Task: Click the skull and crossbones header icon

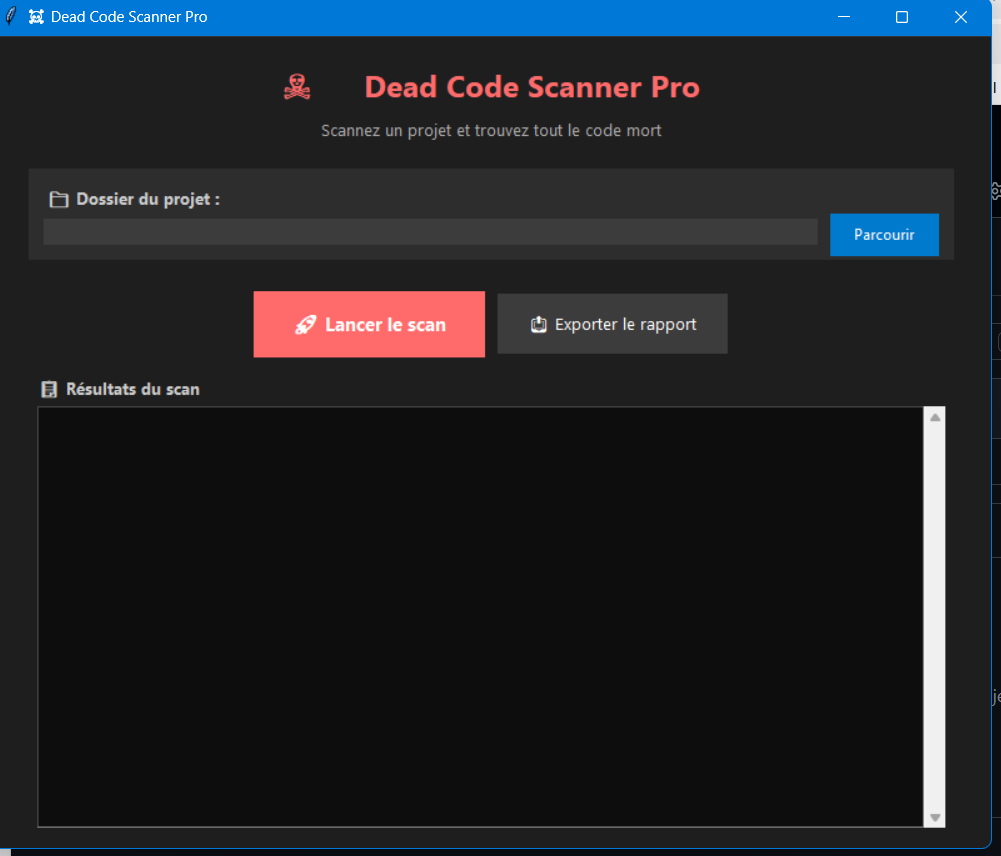Action: pyautogui.click(x=297, y=87)
